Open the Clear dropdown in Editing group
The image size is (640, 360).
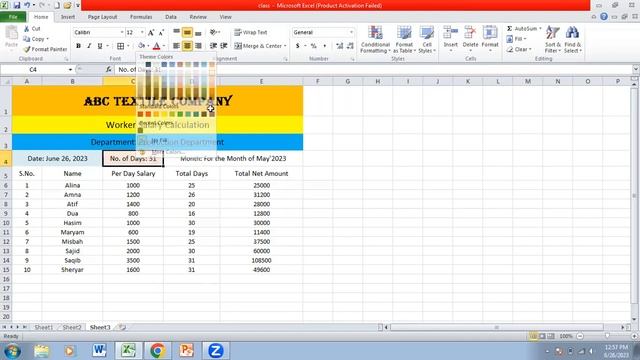tap(519, 49)
